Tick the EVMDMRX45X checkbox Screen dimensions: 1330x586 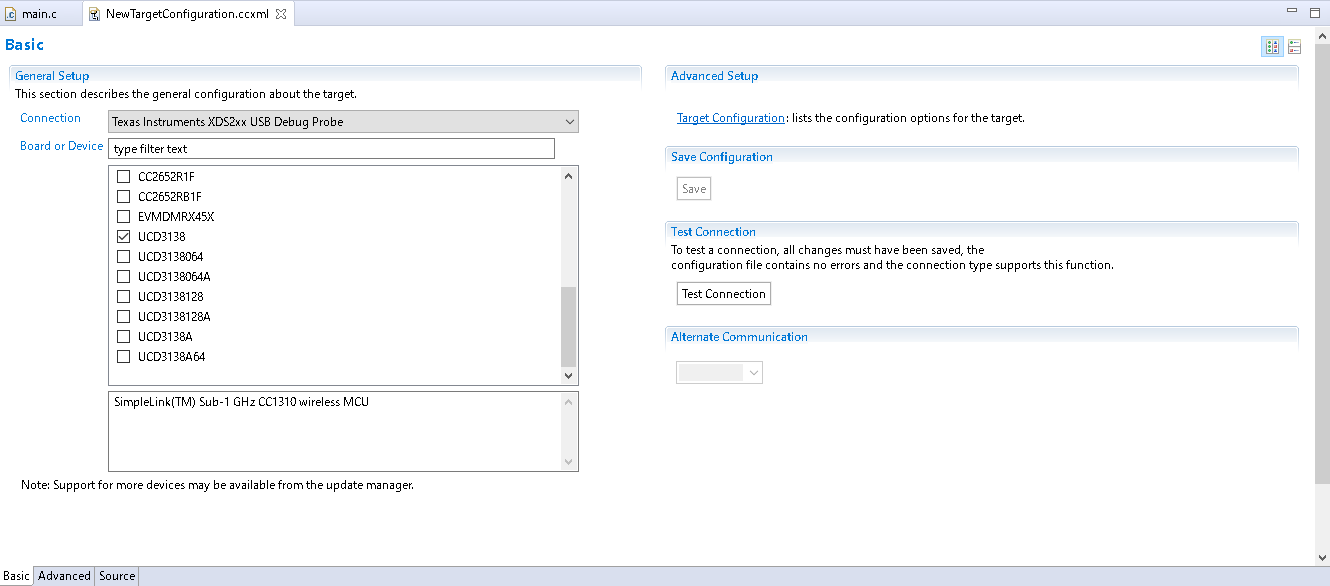[124, 217]
